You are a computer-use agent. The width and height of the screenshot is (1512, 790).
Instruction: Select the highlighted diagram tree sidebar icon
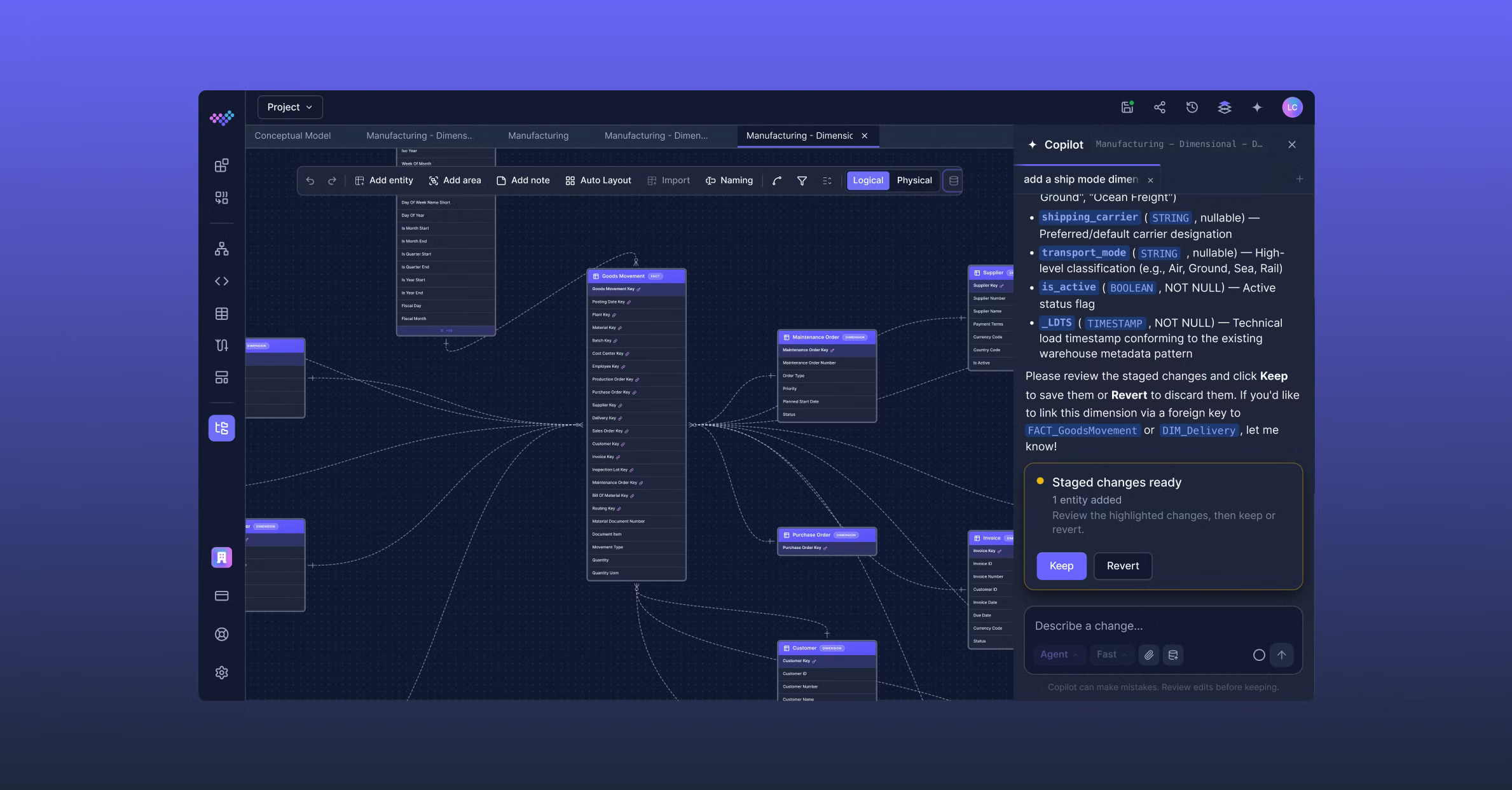(x=221, y=428)
